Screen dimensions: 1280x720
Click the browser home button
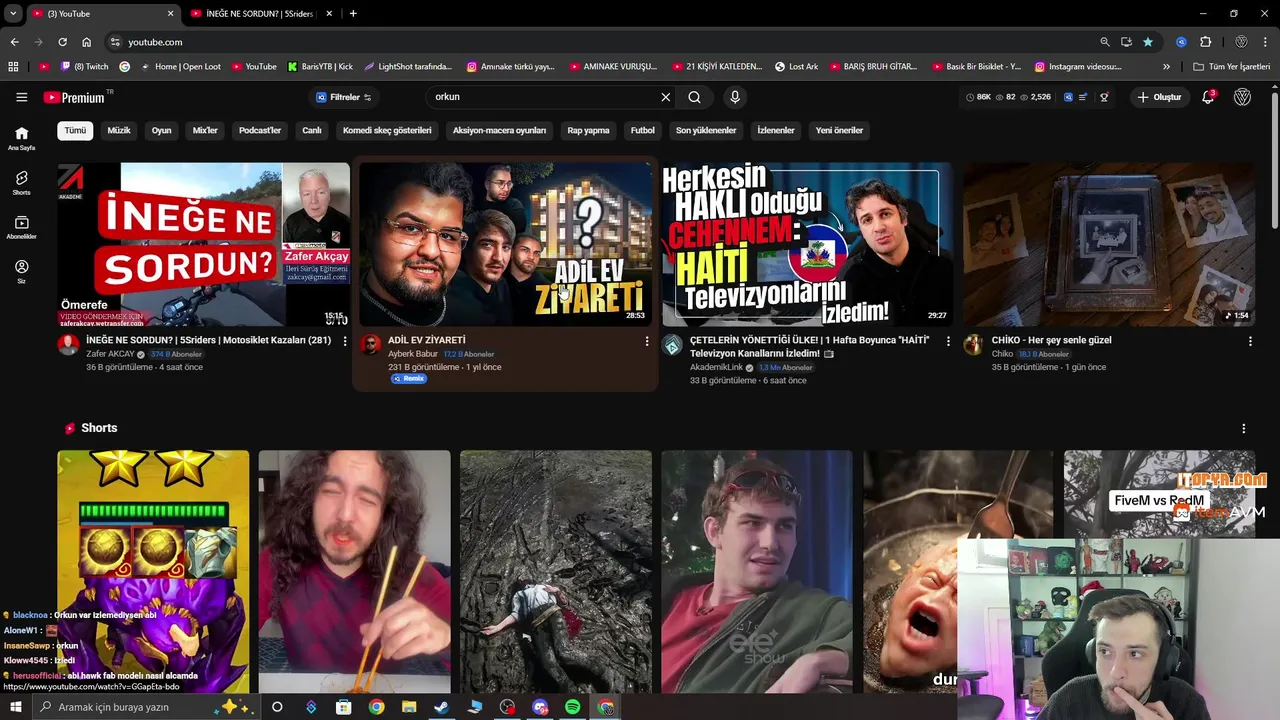pos(86,42)
